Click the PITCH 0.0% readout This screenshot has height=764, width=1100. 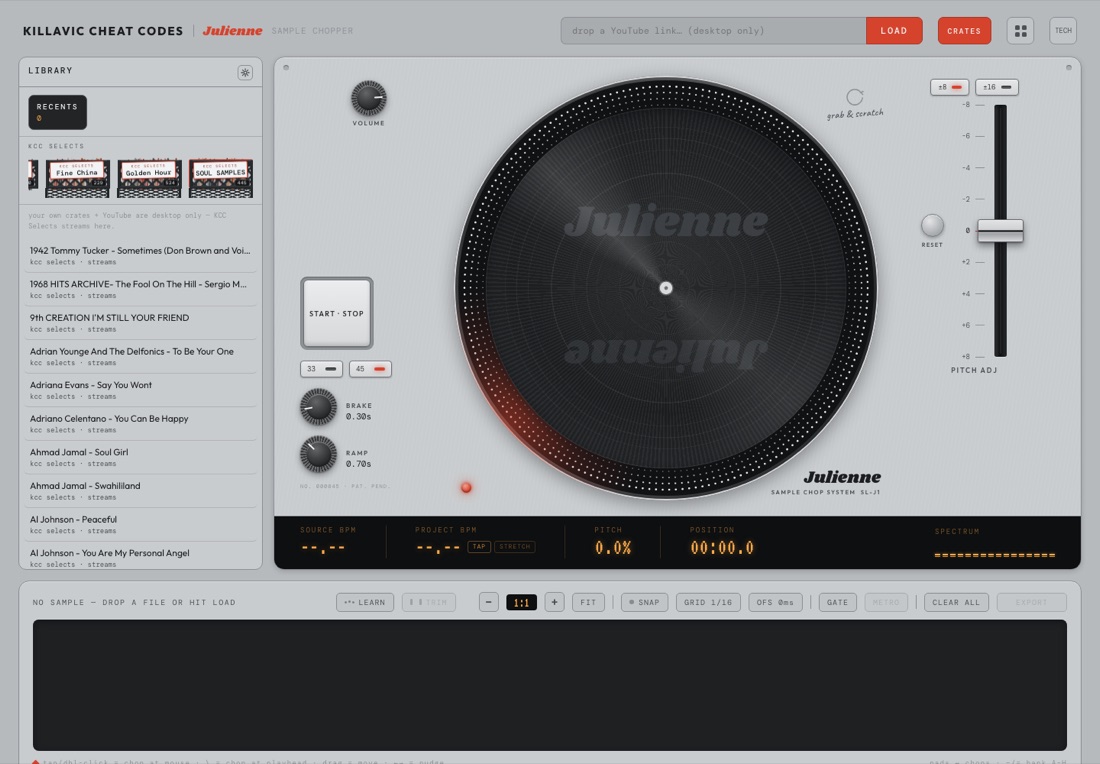[612, 548]
